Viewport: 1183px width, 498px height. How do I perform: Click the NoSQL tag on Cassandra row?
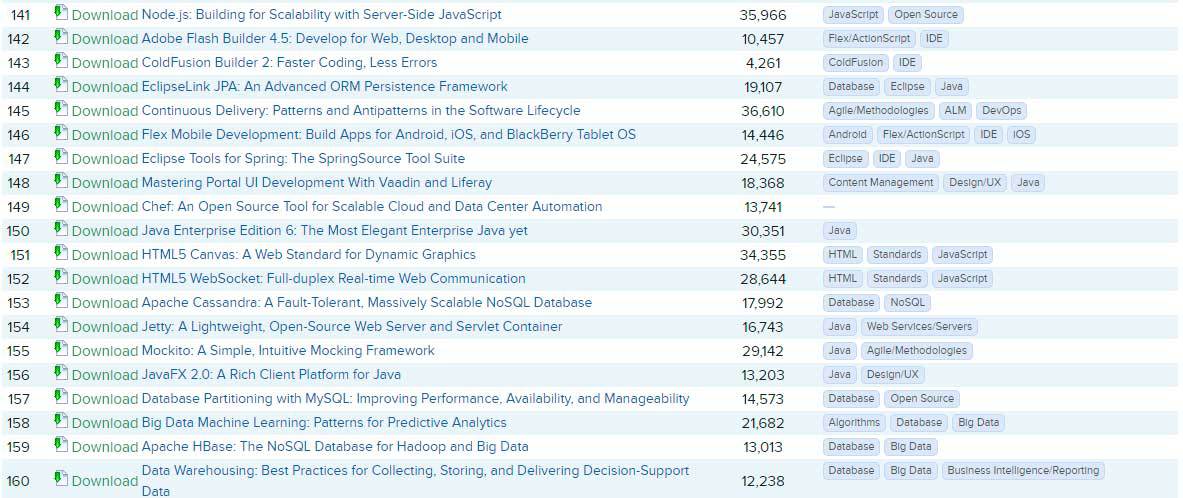click(x=908, y=303)
